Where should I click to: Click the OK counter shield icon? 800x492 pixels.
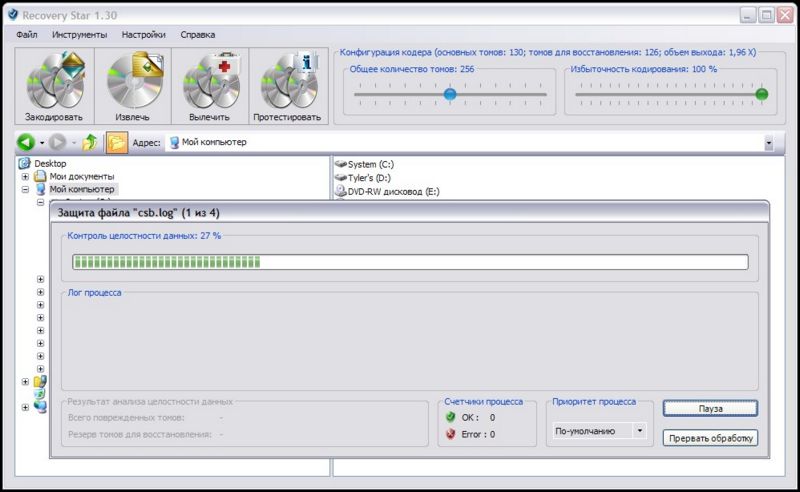(x=450, y=417)
